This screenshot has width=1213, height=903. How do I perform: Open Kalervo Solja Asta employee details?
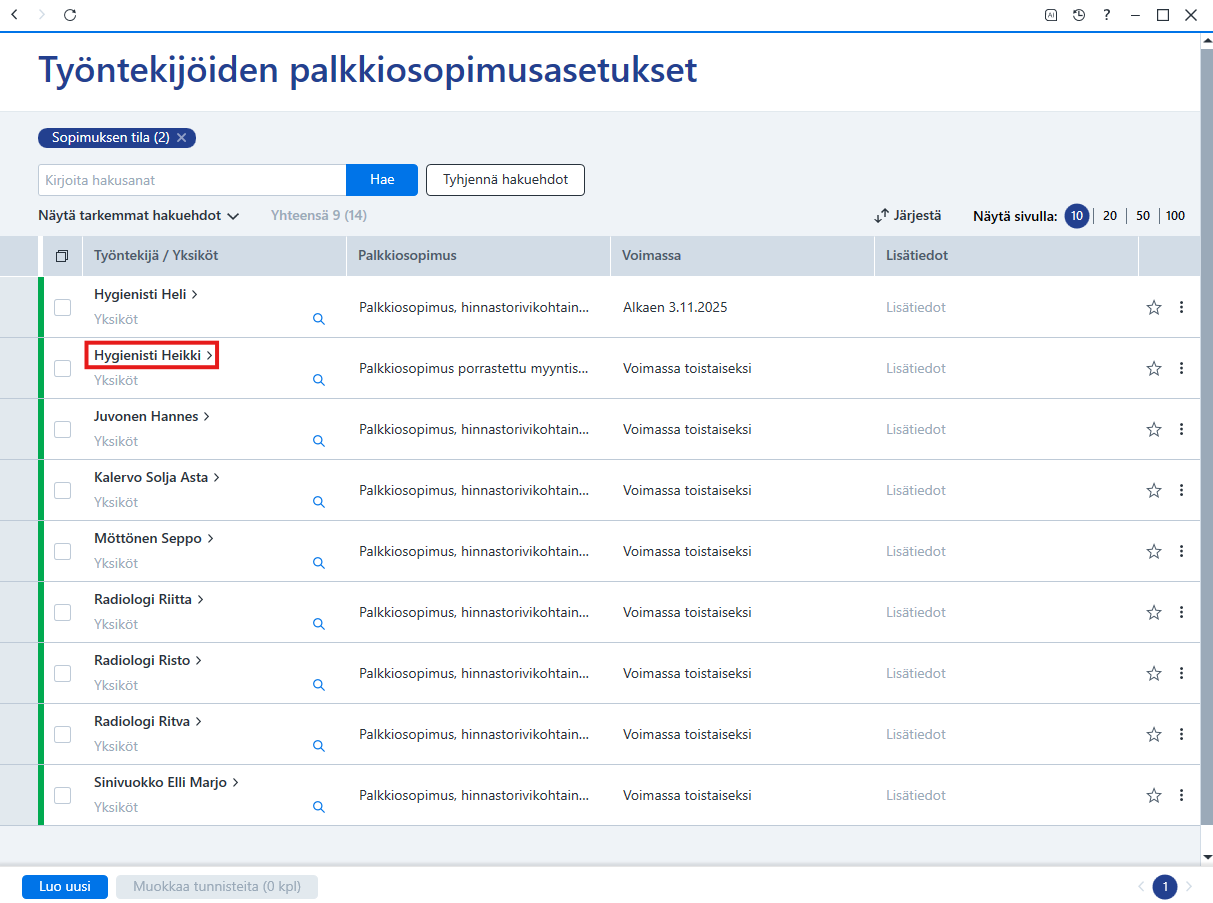(157, 477)
